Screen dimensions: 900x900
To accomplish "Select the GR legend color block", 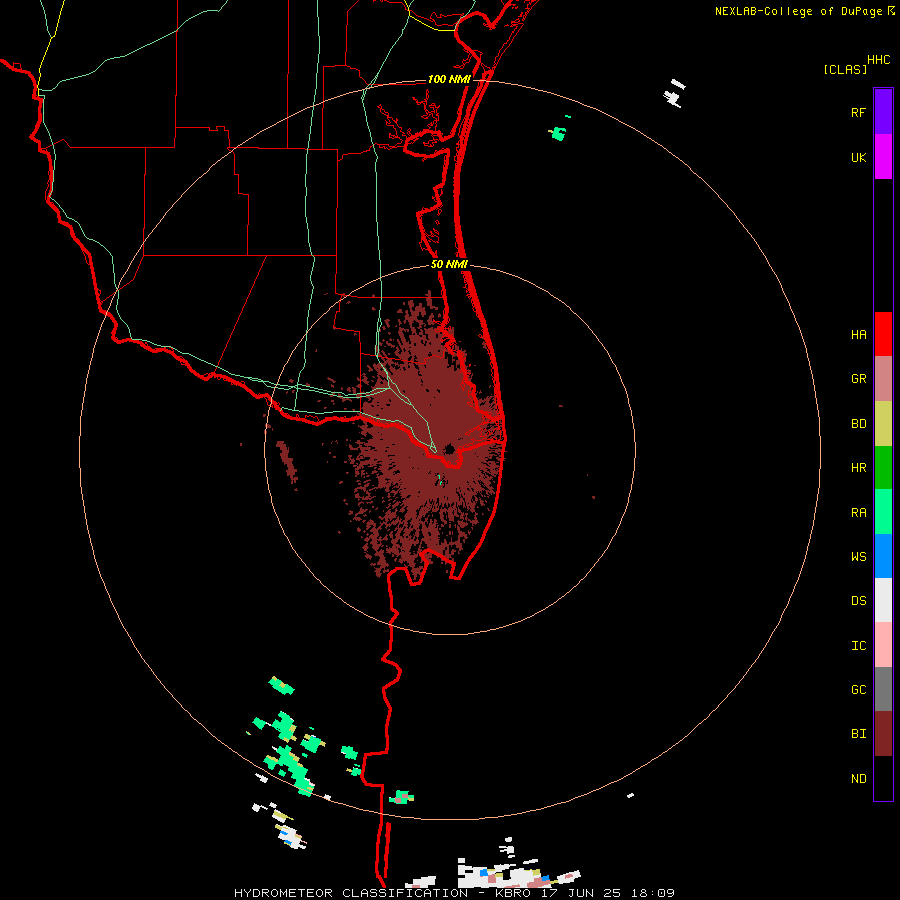I will point(883,379).
